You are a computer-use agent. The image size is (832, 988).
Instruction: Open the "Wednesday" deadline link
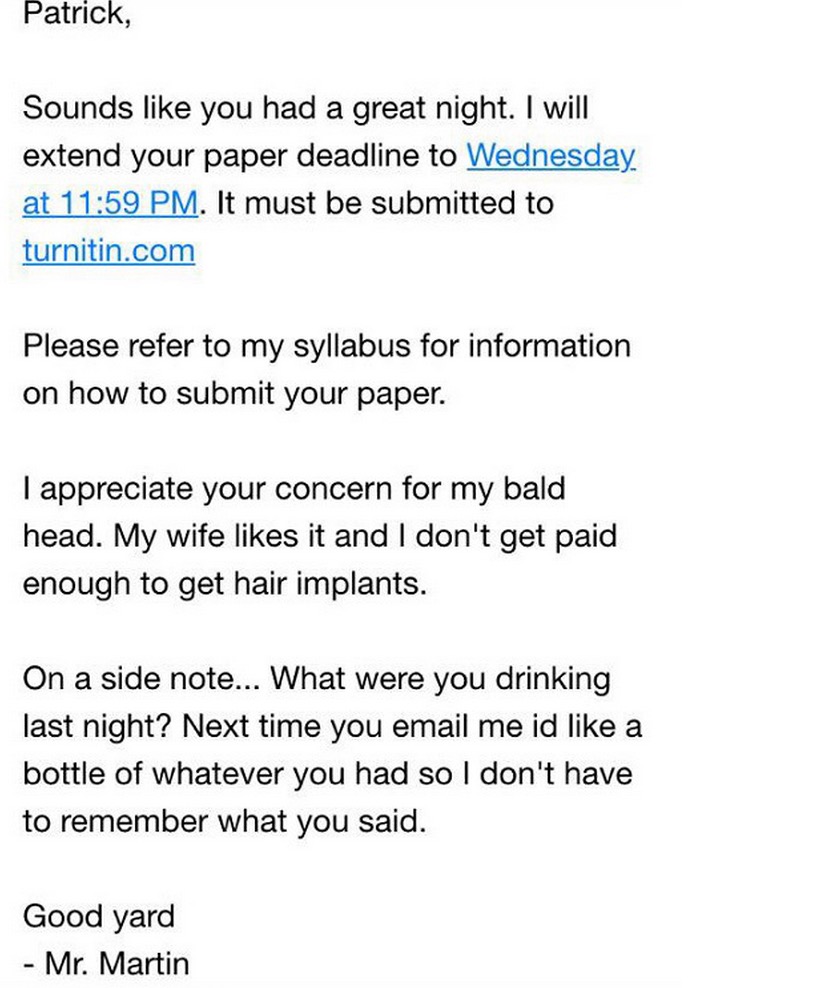click(x=551, y=156)
